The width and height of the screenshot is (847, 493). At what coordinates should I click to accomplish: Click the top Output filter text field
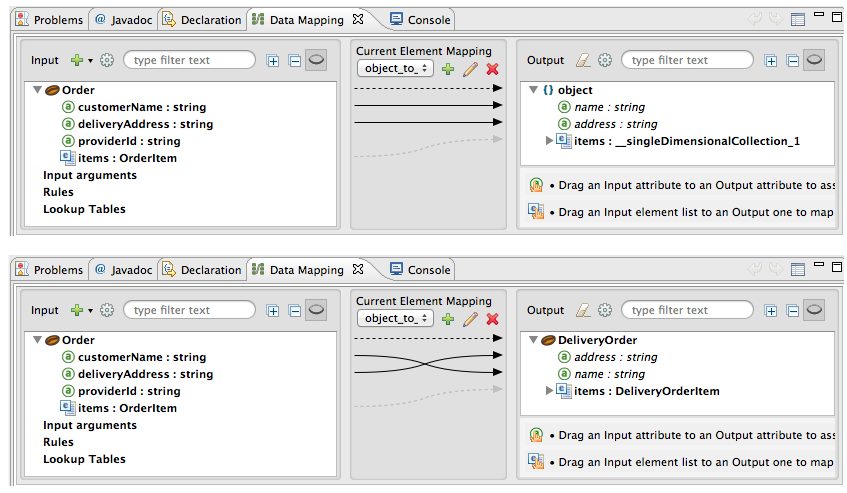tap(687, 60)
